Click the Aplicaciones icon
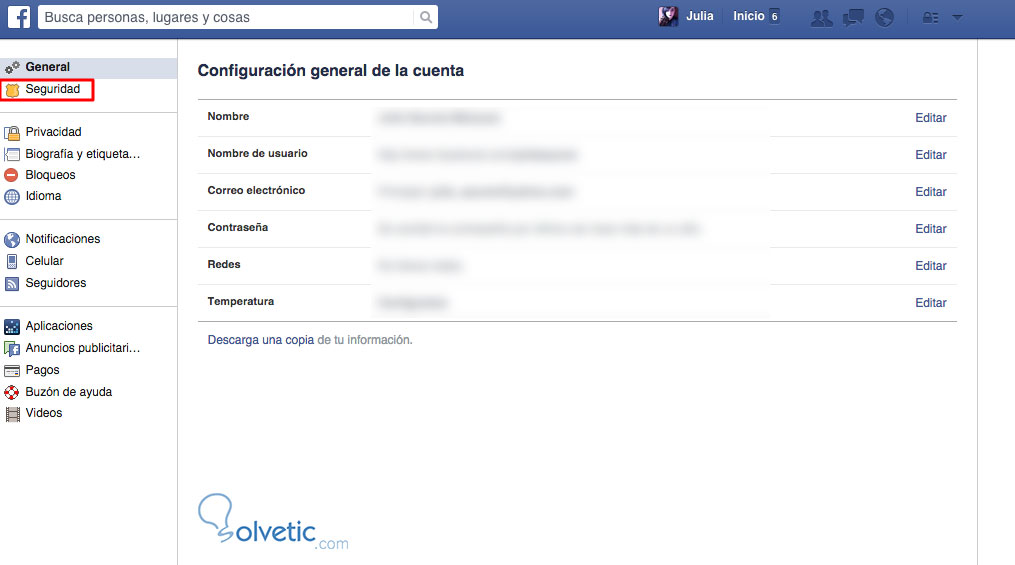 pyautogui.click(x=12, y=326)
